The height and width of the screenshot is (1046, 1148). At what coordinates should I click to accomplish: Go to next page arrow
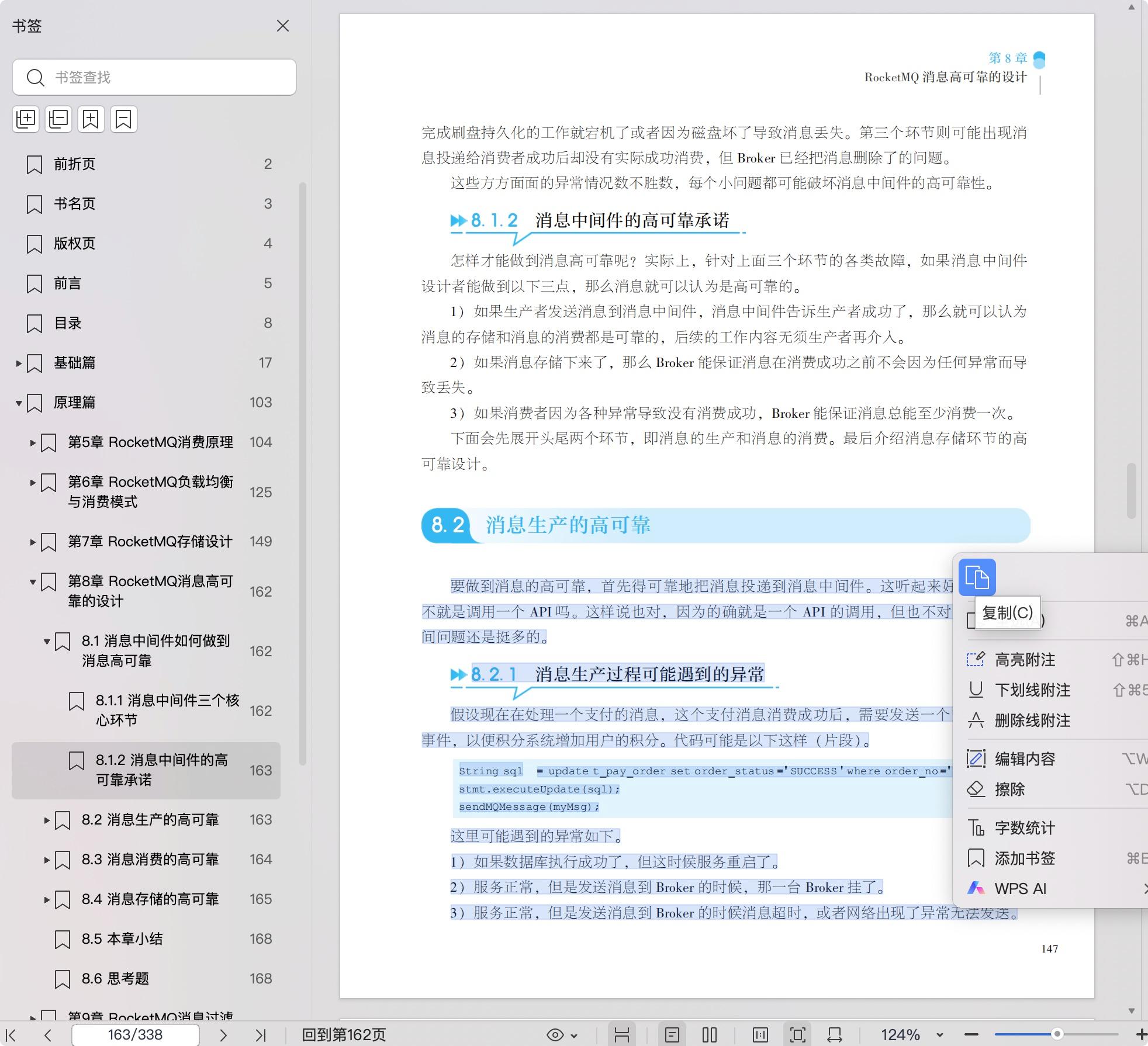[223, 1035]
